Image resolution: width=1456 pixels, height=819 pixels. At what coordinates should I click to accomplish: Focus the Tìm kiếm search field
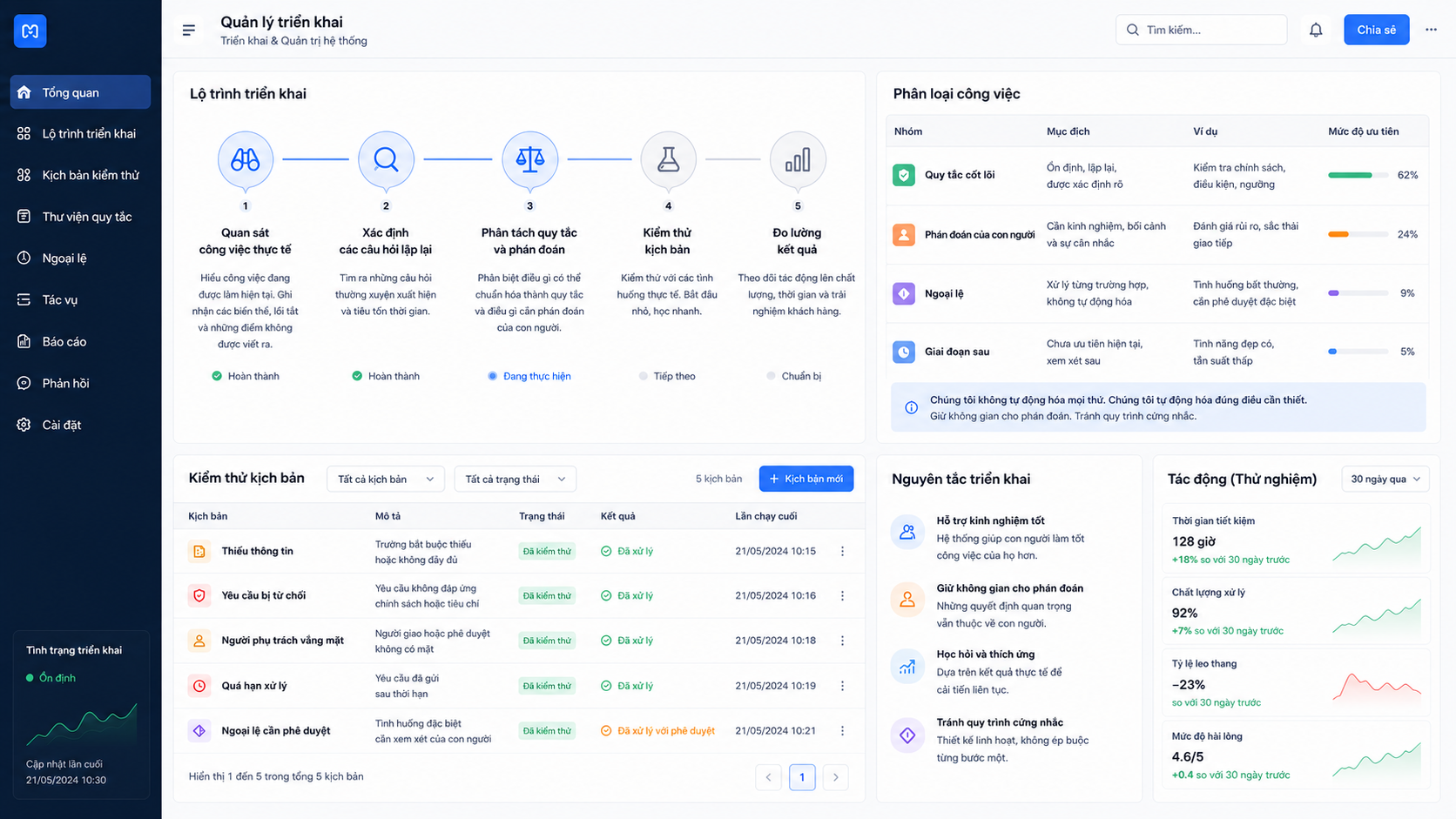click(1201, 30)
